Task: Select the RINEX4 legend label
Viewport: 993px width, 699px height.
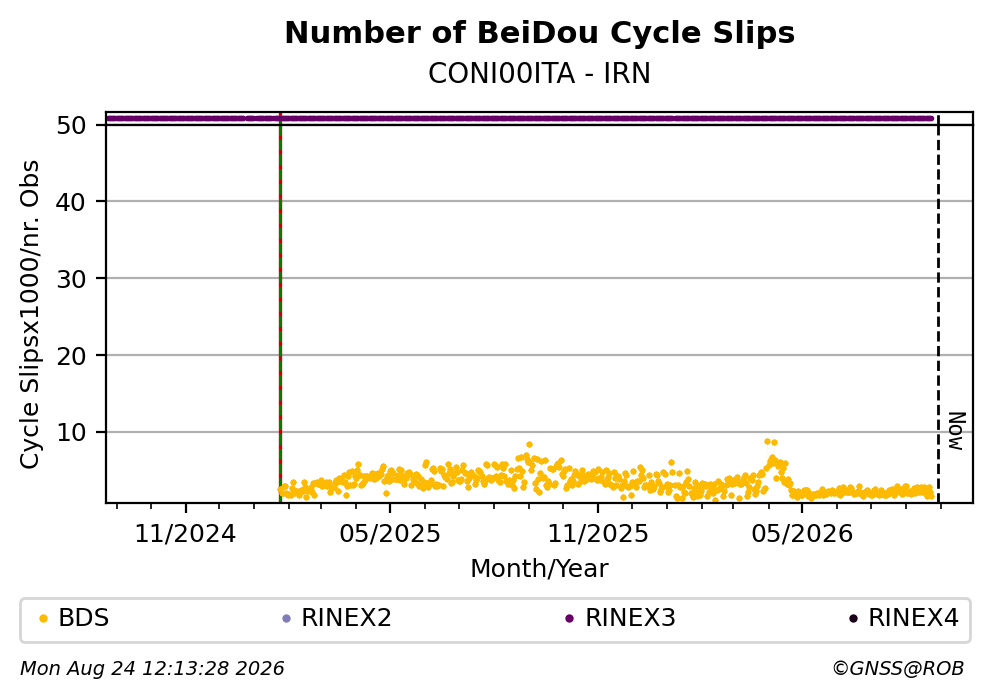Action: pyautogui.click(x=913, y=618)
